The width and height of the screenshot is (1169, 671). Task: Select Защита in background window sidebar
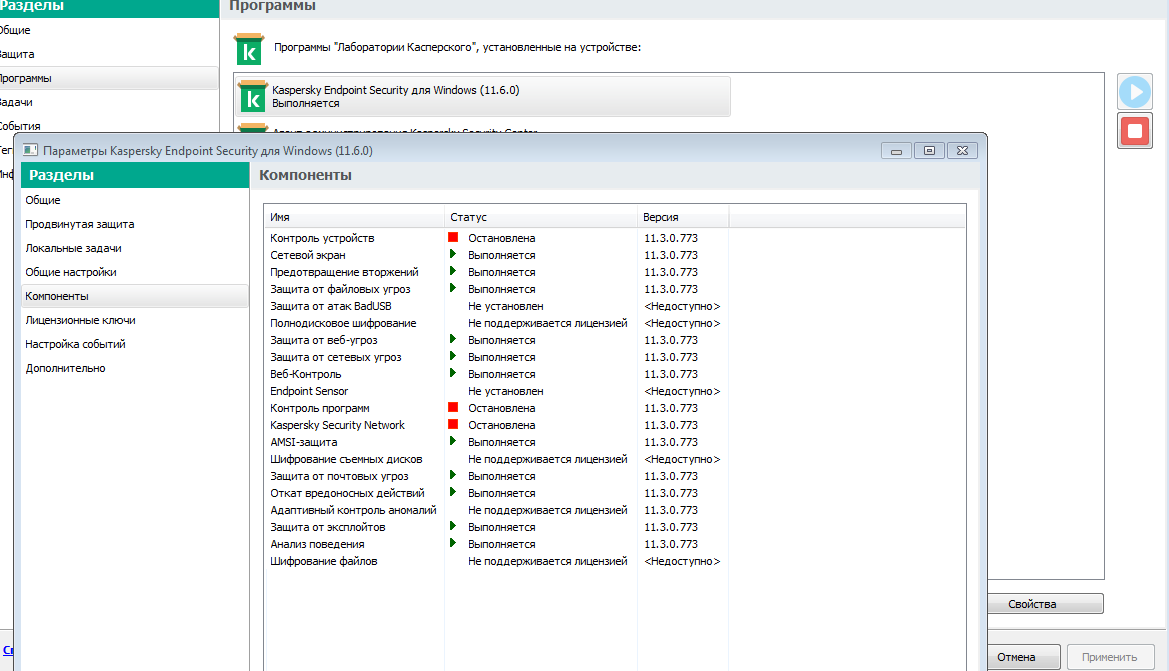point(109,54)
